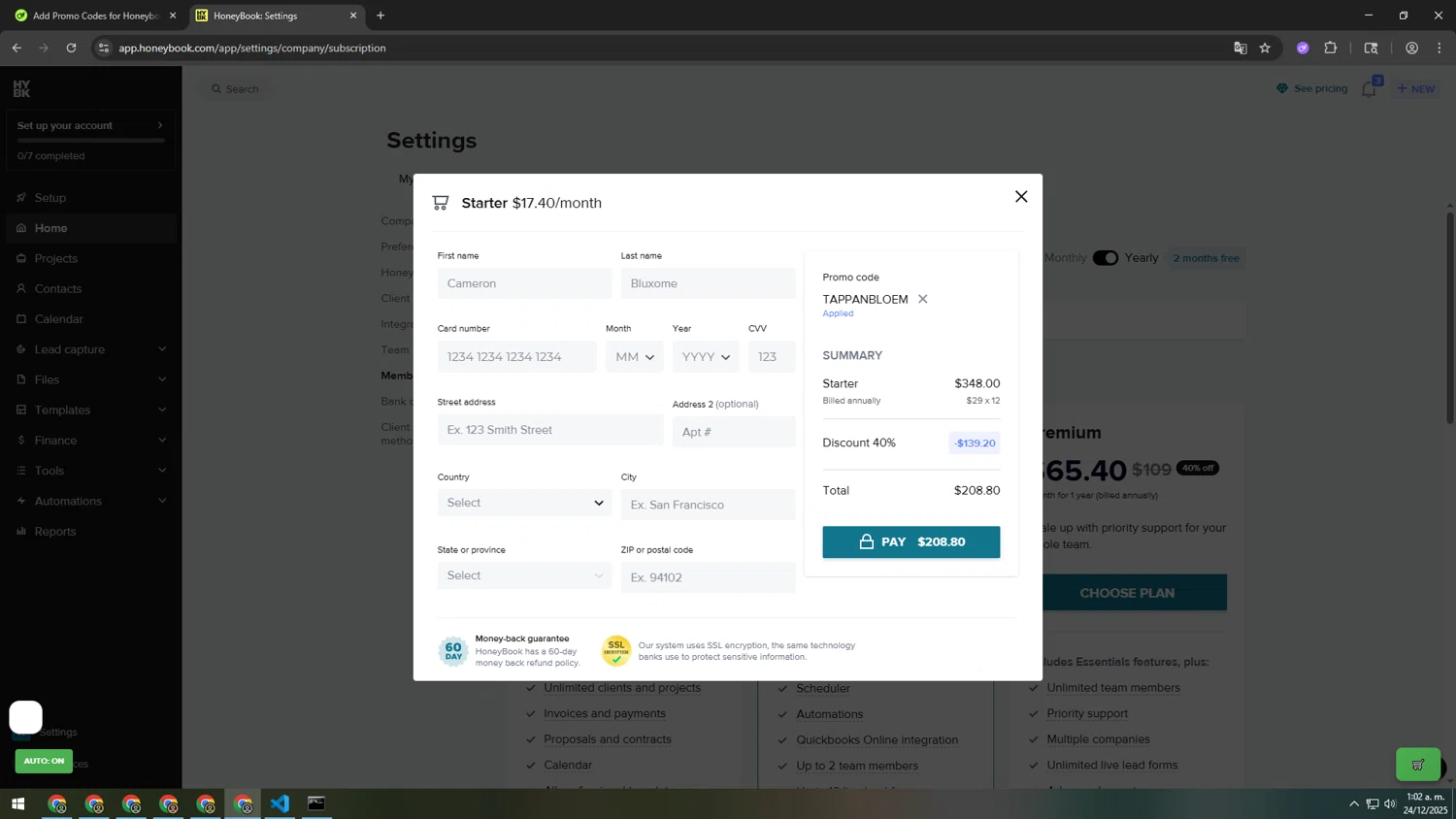Reload the current page
The height and width of the screenshot is (819, 1456).
(x=71, y=48)
